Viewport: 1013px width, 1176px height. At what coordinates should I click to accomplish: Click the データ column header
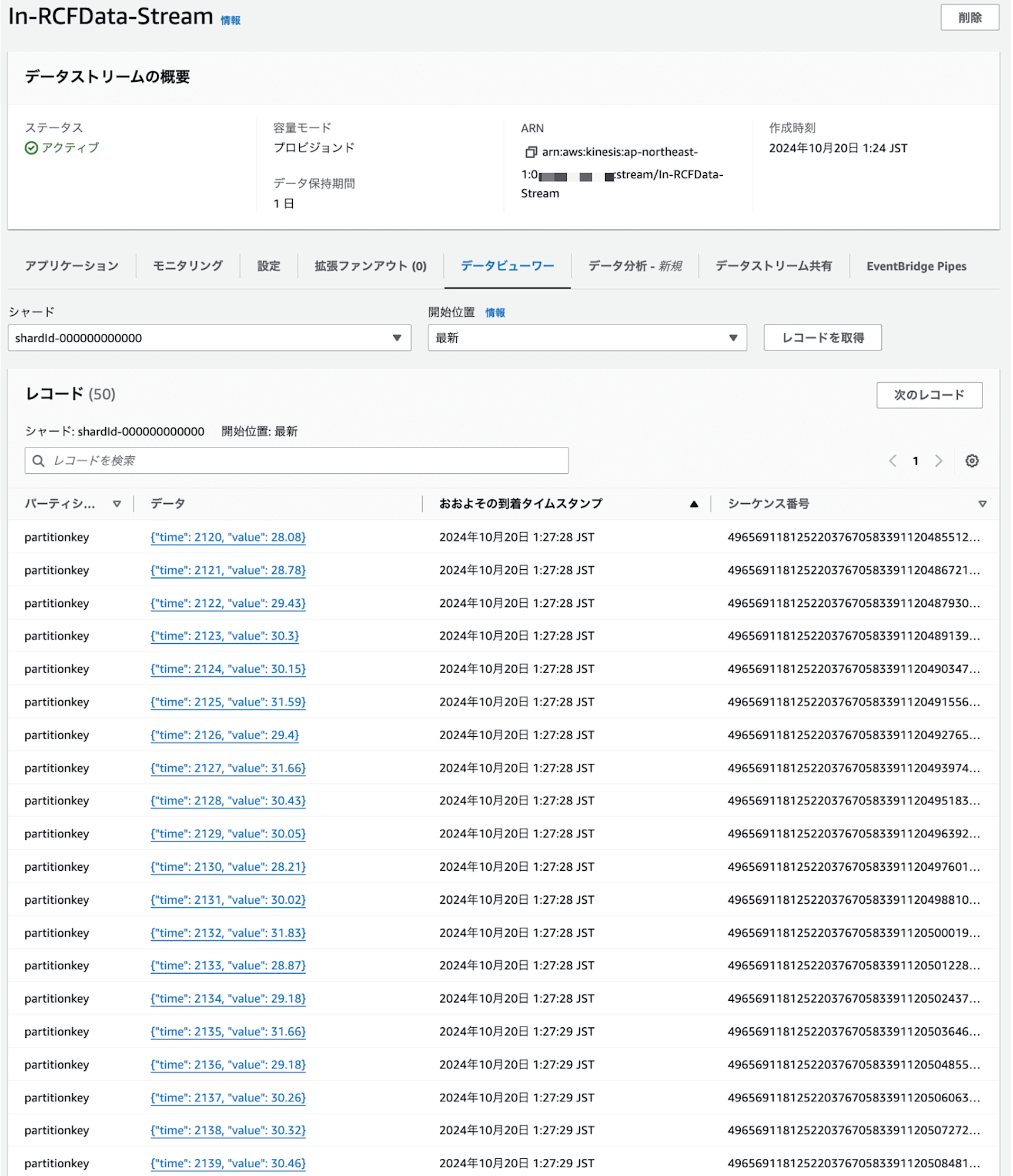[168, 505]
